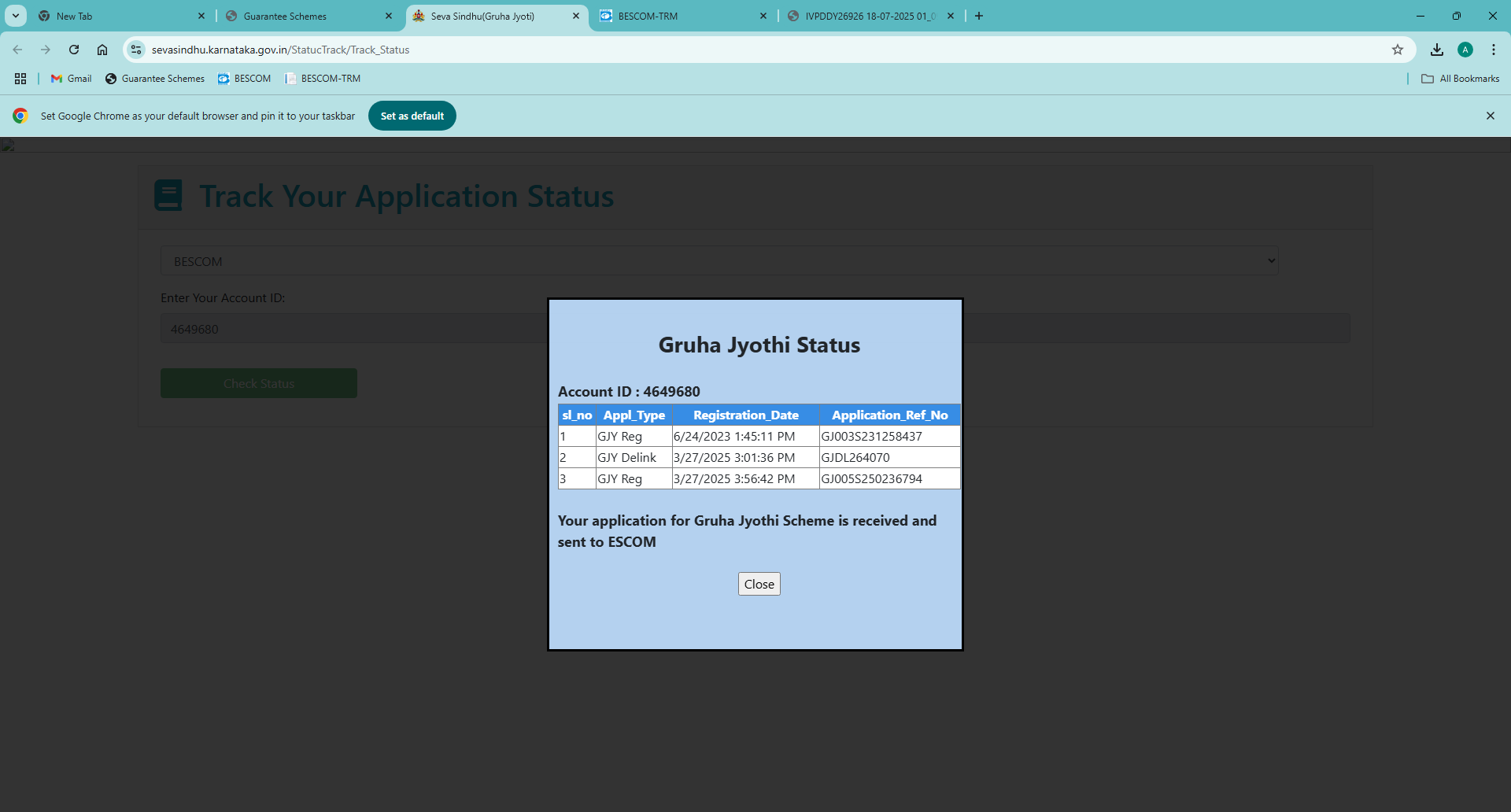Open the BESCOM-TRM bookmark
This screenshot has height=812, width=1511.
[323, 79]
